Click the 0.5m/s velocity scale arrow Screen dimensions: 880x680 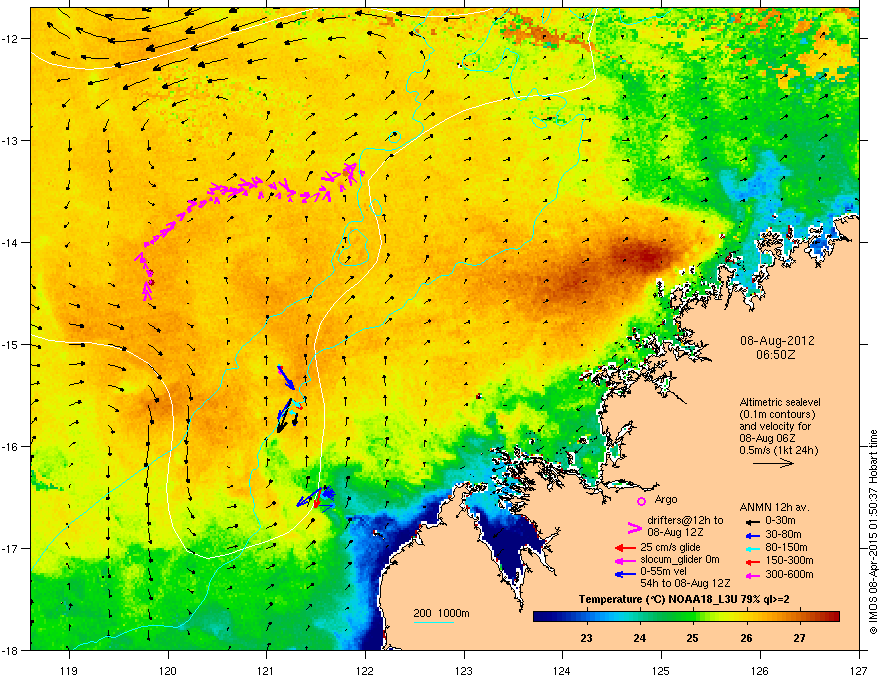click(773, 463)
